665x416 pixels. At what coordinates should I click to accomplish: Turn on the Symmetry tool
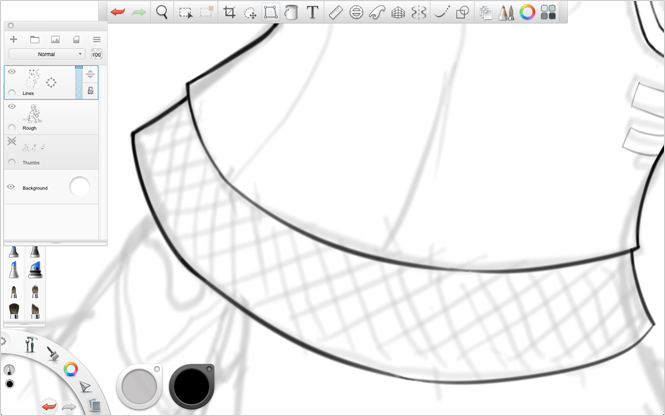point(418,13)
